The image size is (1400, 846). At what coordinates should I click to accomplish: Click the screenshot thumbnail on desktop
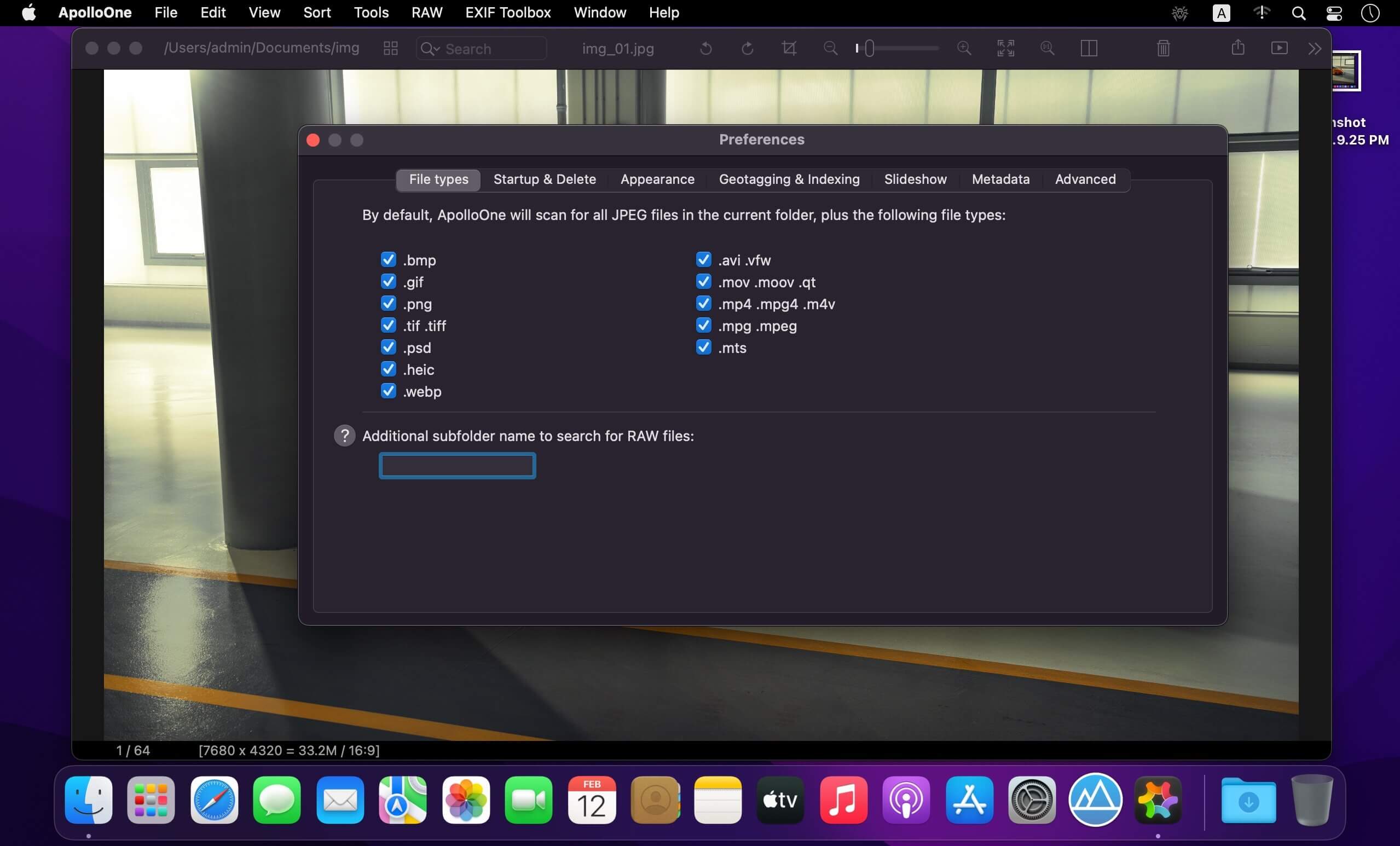tap(1345, 71)
